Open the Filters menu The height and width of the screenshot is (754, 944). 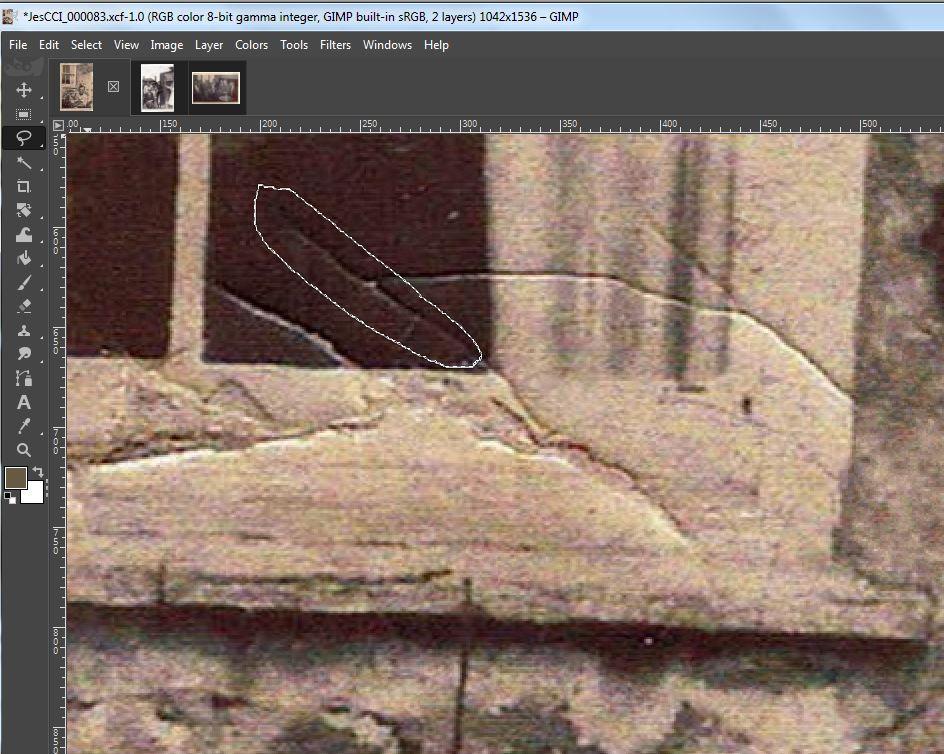(335, 45)
